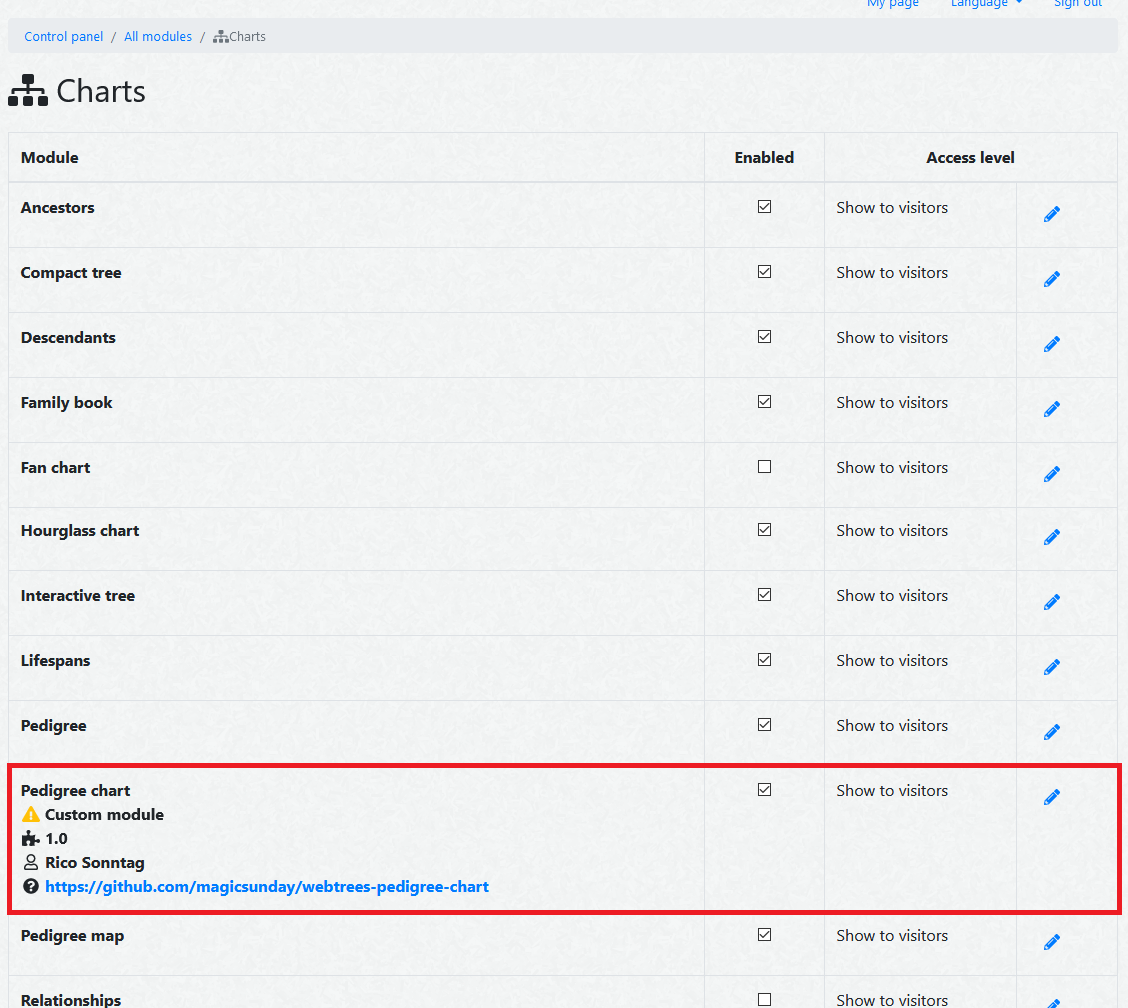This screenshot has height=1008, width=1128.
Task: Click Show to visitors in Lifespans row
Action: (x=892, y=660)
